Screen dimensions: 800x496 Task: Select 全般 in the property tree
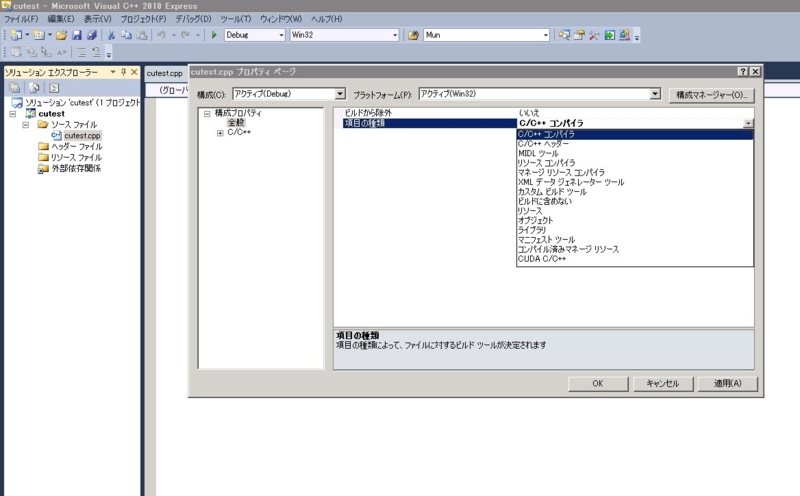click(x=236, y=123)
